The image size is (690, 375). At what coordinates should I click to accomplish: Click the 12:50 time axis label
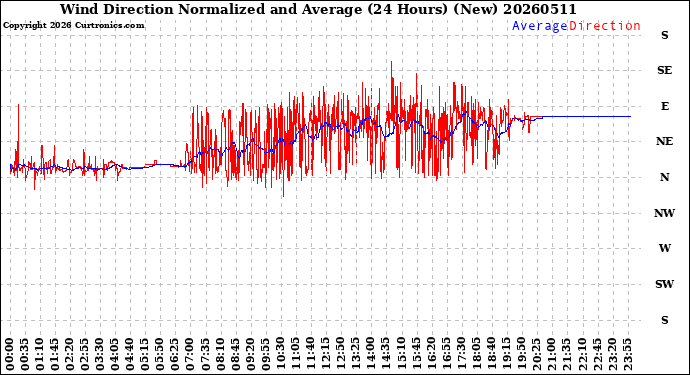tap(340, 354)
